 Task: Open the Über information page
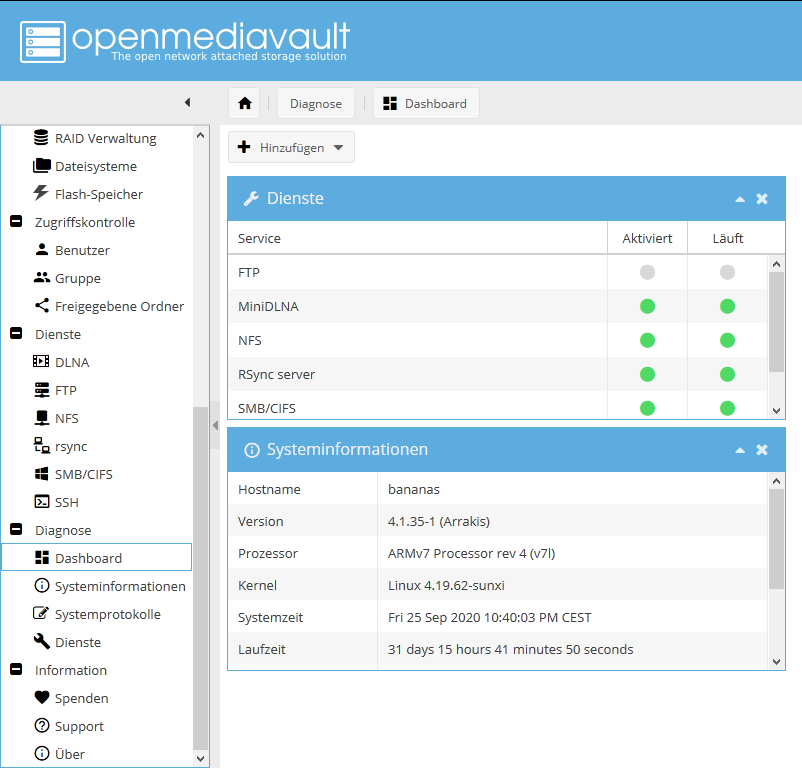coord(69,754)
